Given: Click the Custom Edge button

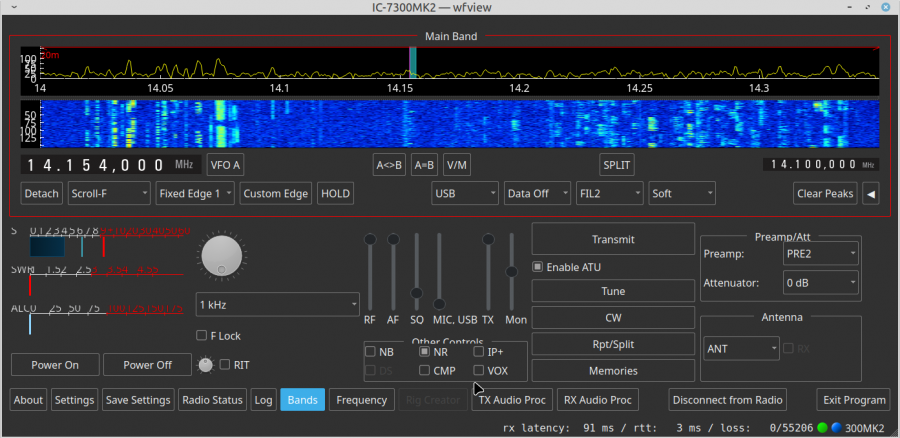Looking at the screenshot, I should (277, 193).
